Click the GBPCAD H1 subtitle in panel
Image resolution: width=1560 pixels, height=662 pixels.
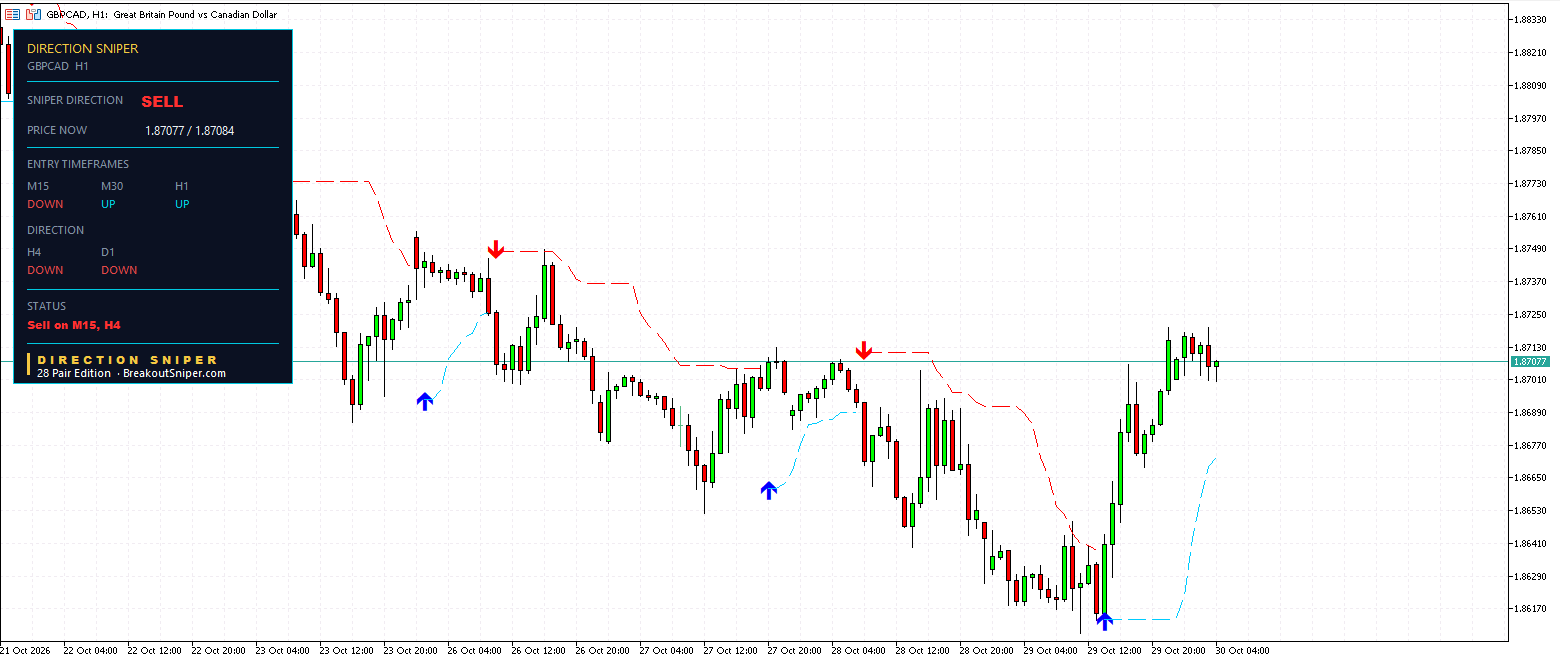pyautogui.click(x=58, y=66)
